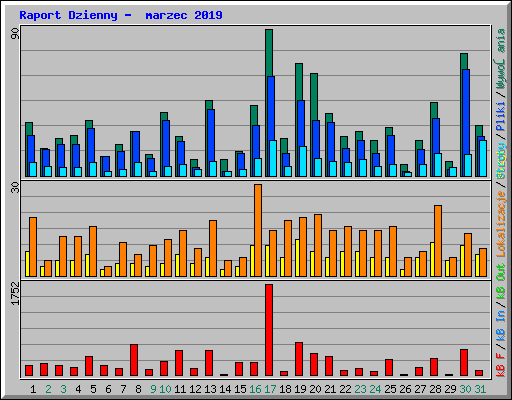Click the tall red kB bar for day 17
512x400 pixels.
pos(269,330)
